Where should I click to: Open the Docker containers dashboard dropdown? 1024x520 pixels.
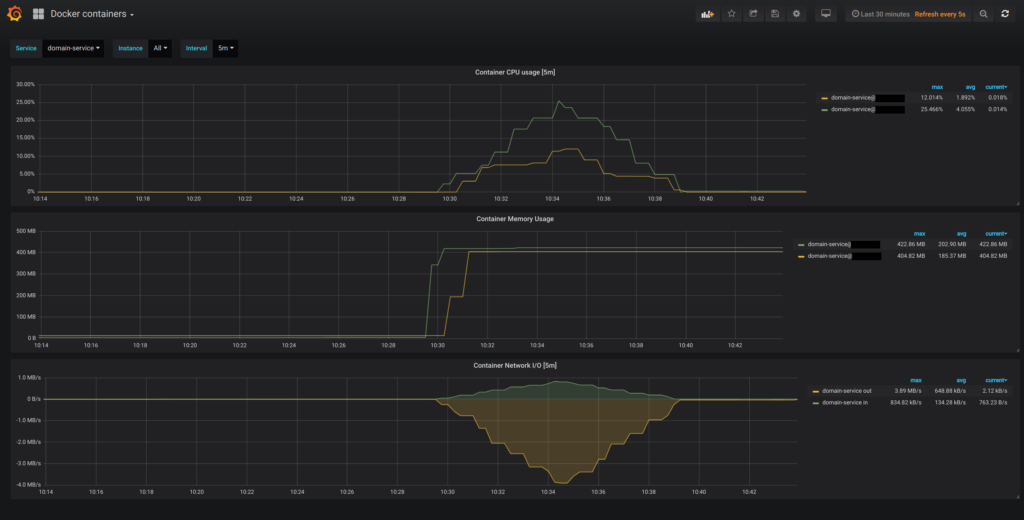coord(92,14)
